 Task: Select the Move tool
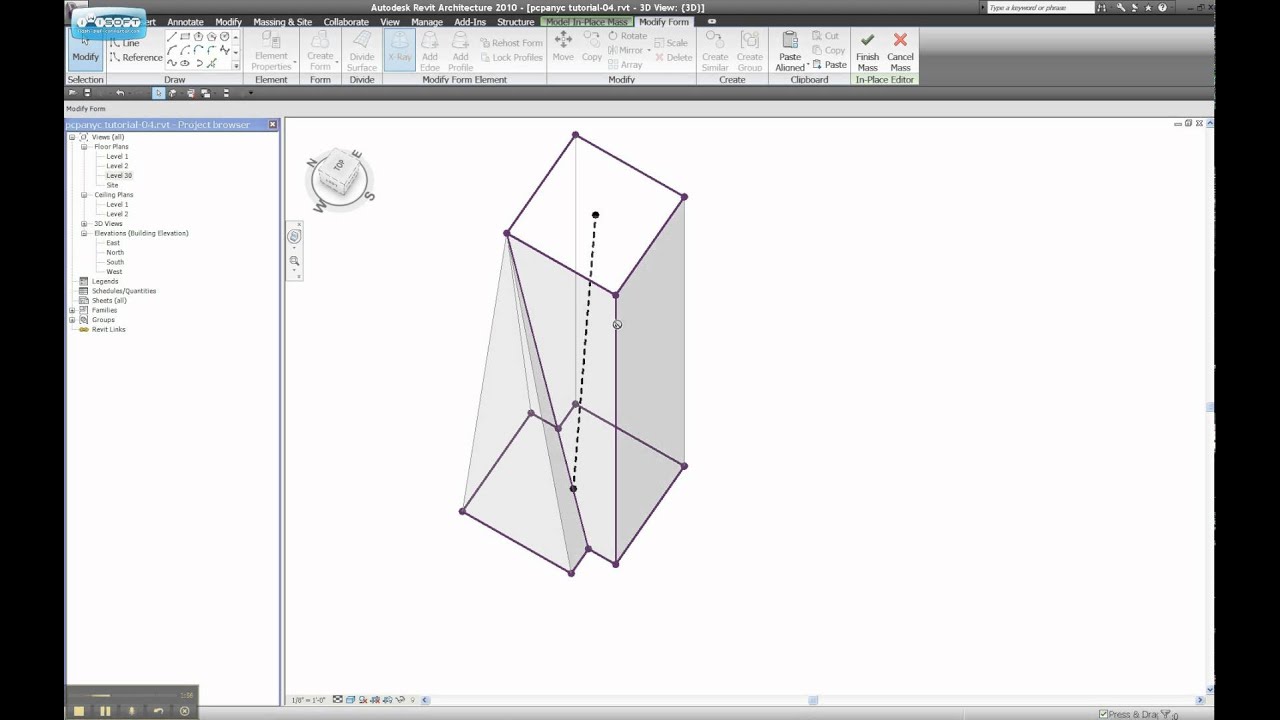coord(563,47)
